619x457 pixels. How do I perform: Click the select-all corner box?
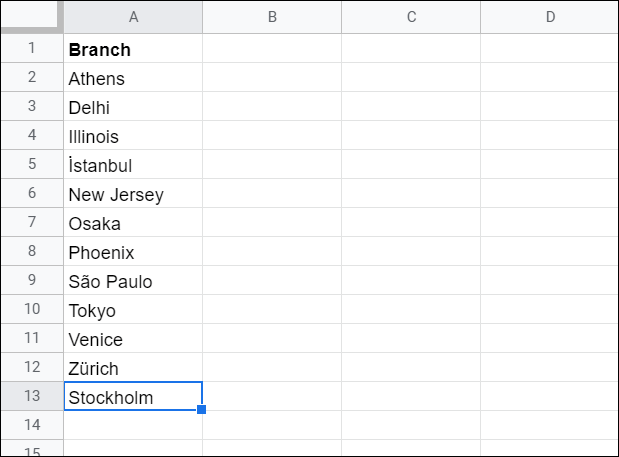(32, 17)
